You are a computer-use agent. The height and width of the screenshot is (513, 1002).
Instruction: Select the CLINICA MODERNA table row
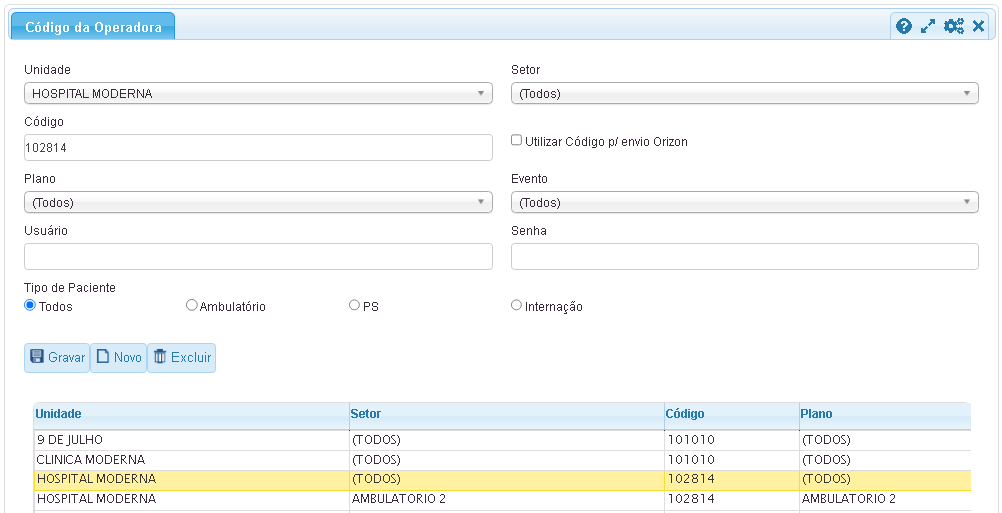(x=190, y=460)
